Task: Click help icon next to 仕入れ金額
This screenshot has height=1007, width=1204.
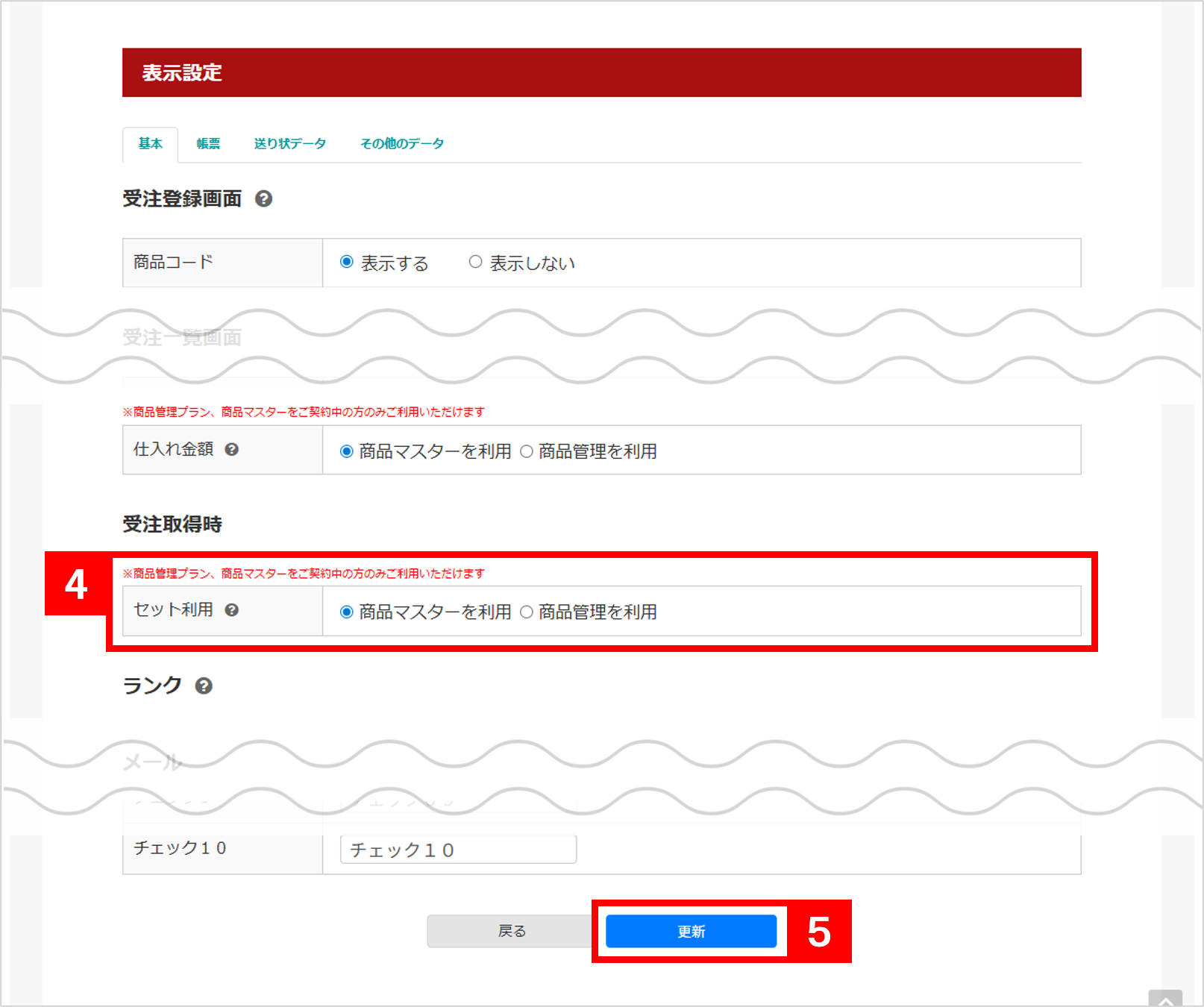Action: point(232,450)
